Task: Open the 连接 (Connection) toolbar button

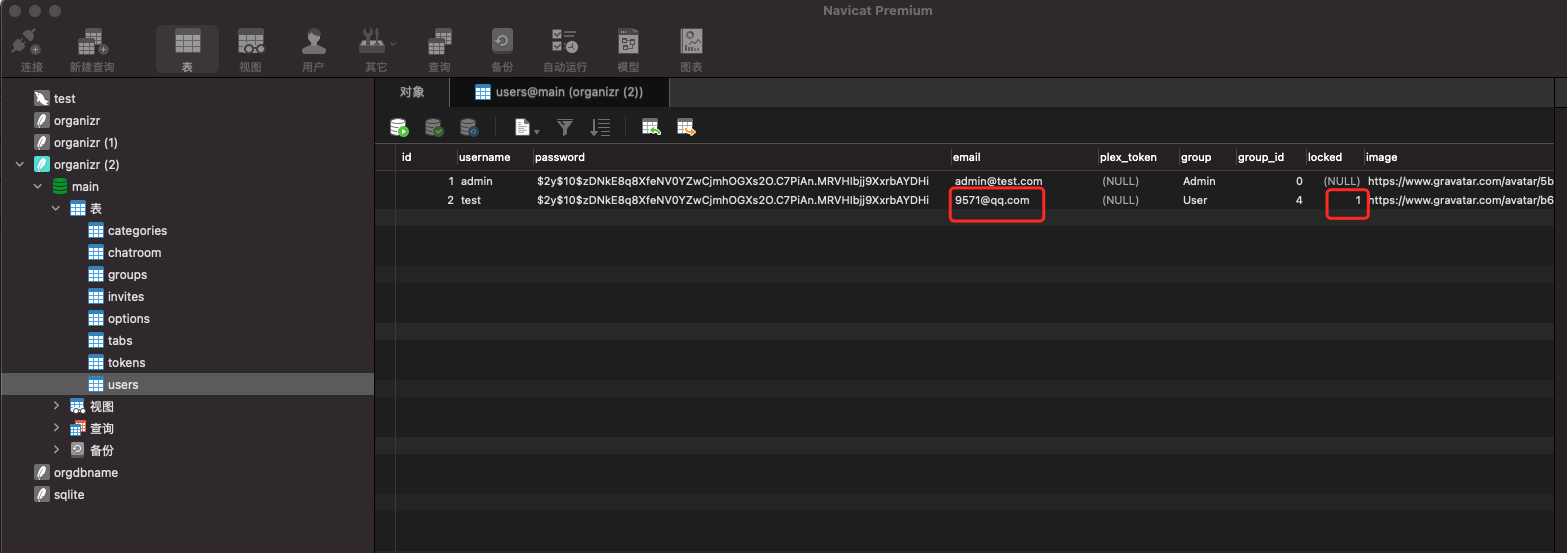Action: pos(32,50)
